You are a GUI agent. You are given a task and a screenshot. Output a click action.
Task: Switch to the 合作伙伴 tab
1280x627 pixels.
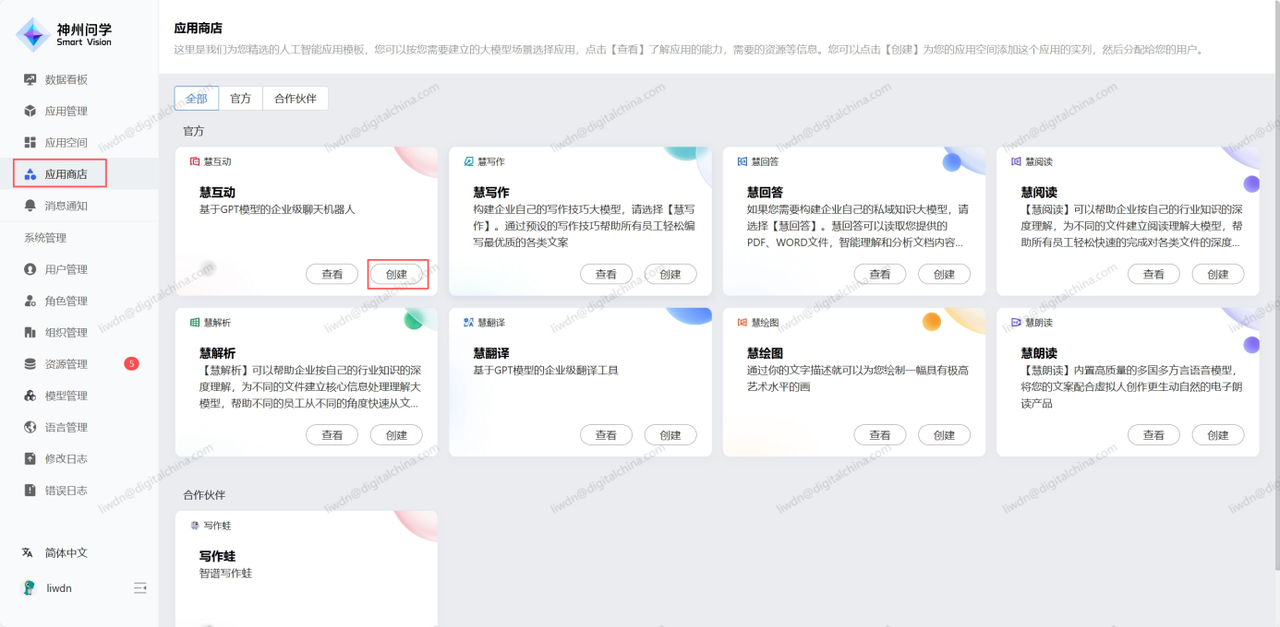click(295, 98)
